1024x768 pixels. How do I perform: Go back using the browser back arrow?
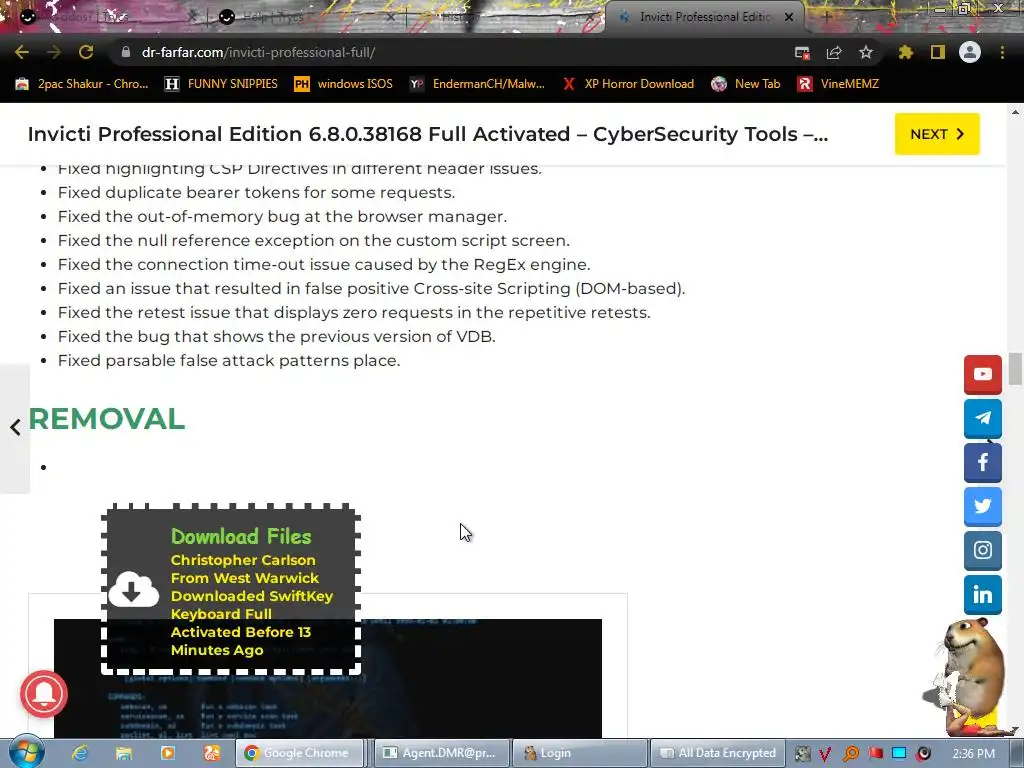tap(22, 52)
